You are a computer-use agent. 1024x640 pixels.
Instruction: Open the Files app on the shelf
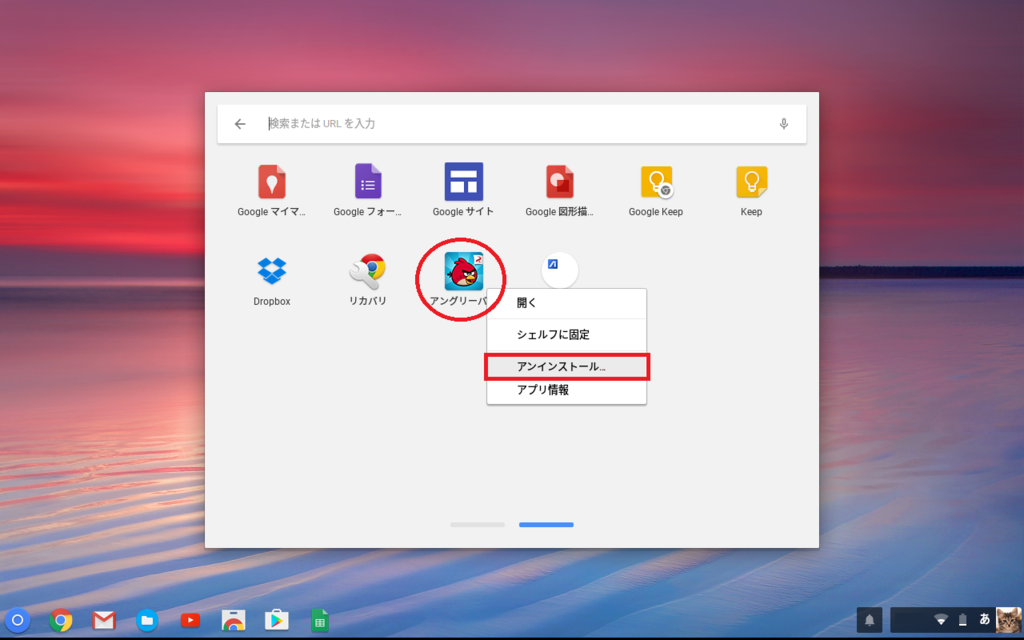(147, 620)
